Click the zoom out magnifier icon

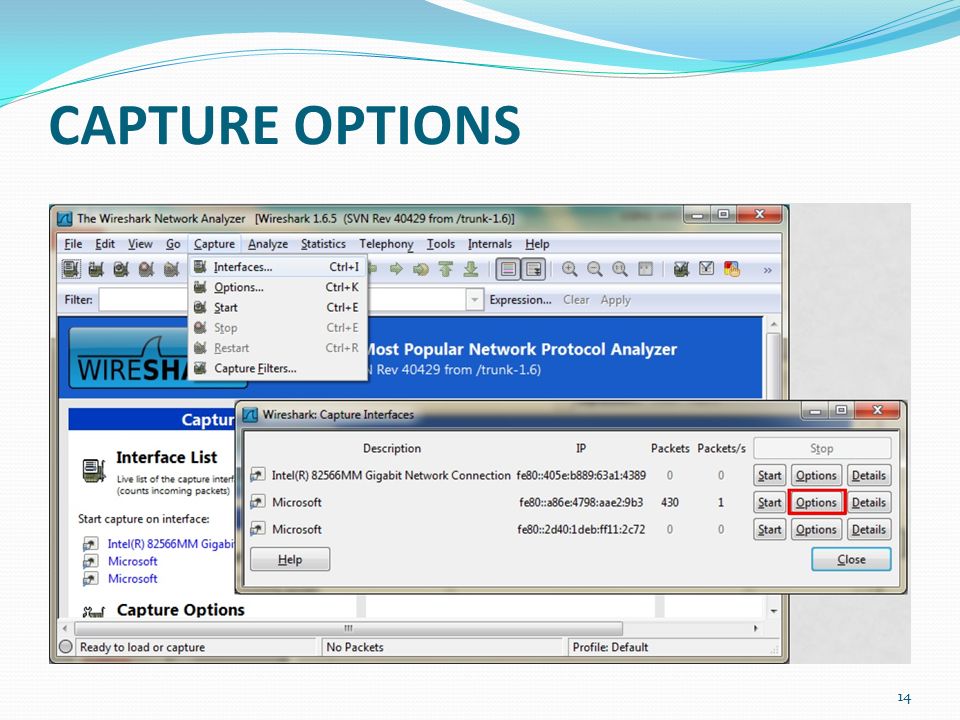tap(594, 269)
